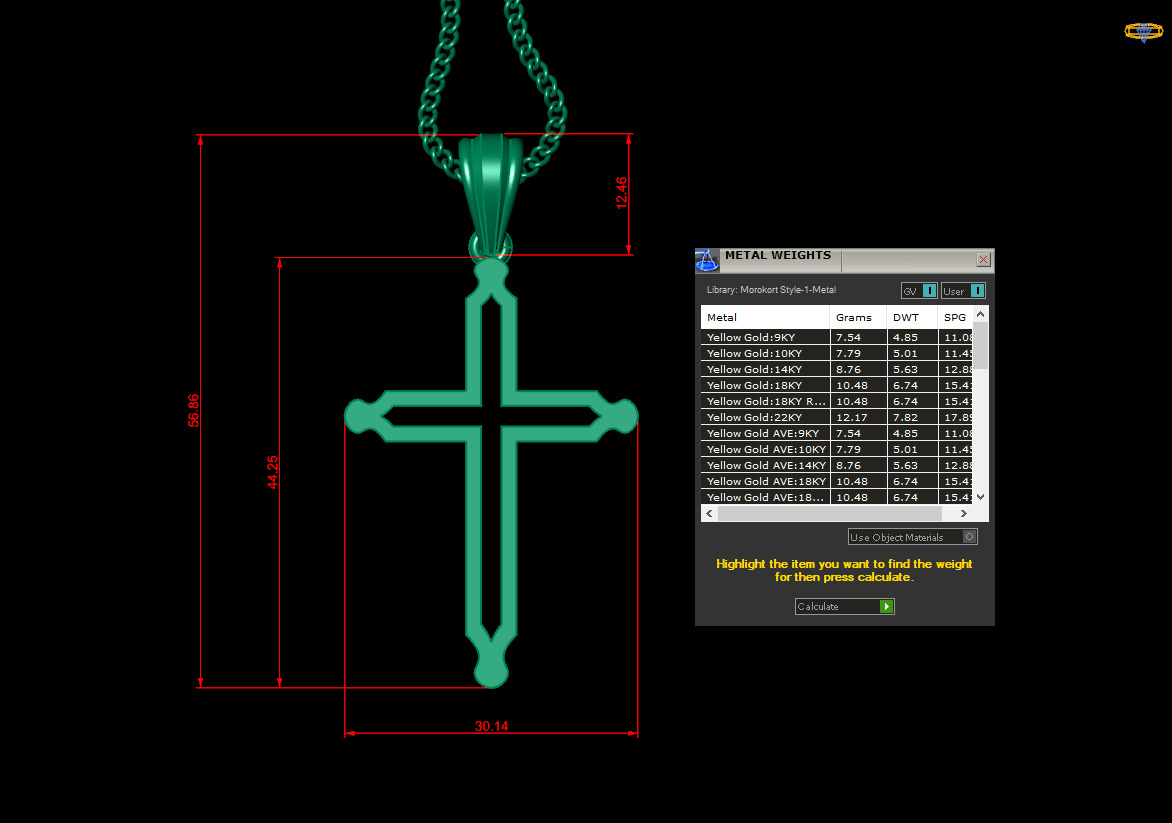This screenshot has width=1172, height=823.
Task: Sort by the SPG column header
Action: 955,317
